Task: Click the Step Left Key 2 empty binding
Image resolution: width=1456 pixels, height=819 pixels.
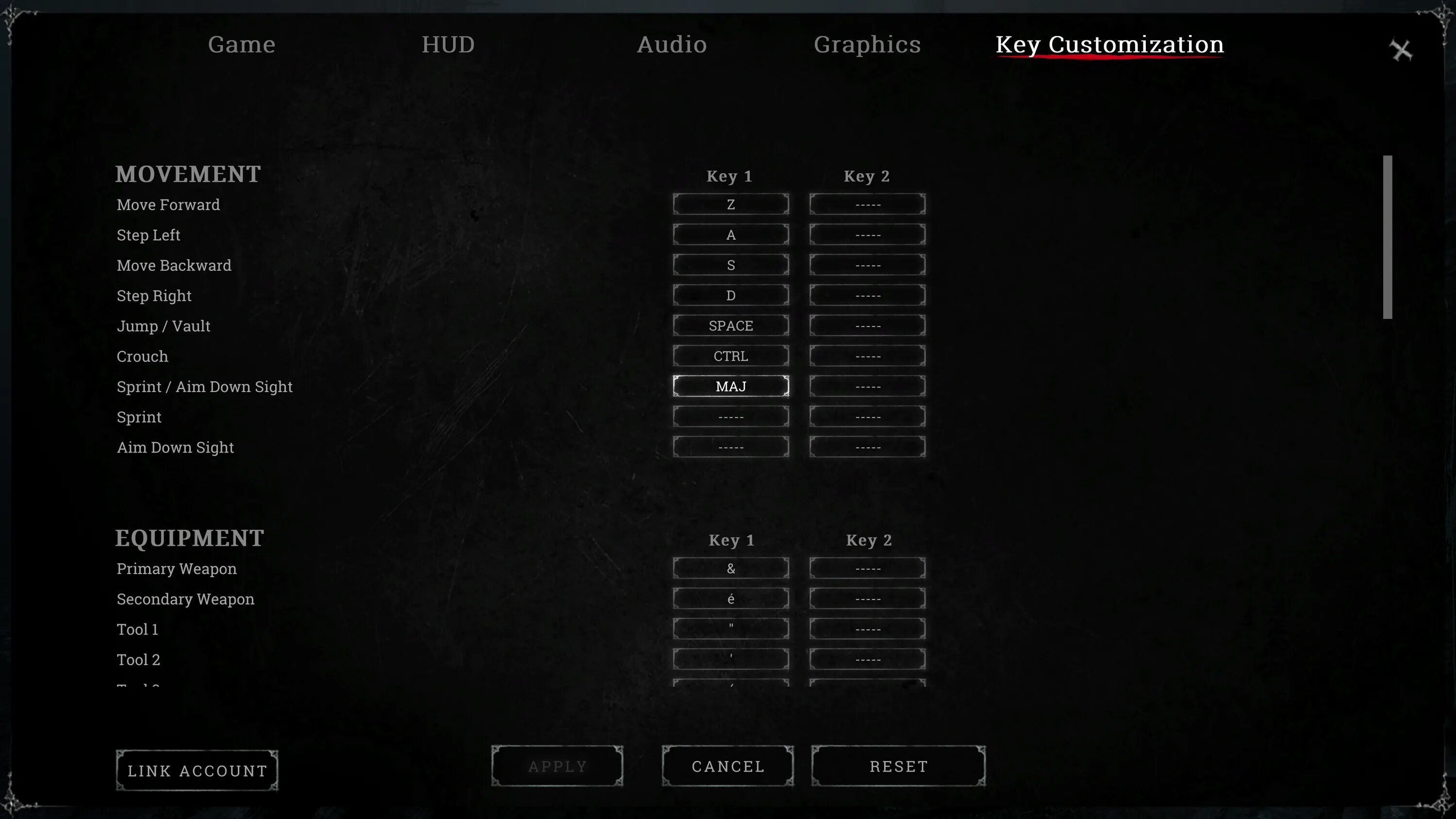Action: click(x=867, y=234)
